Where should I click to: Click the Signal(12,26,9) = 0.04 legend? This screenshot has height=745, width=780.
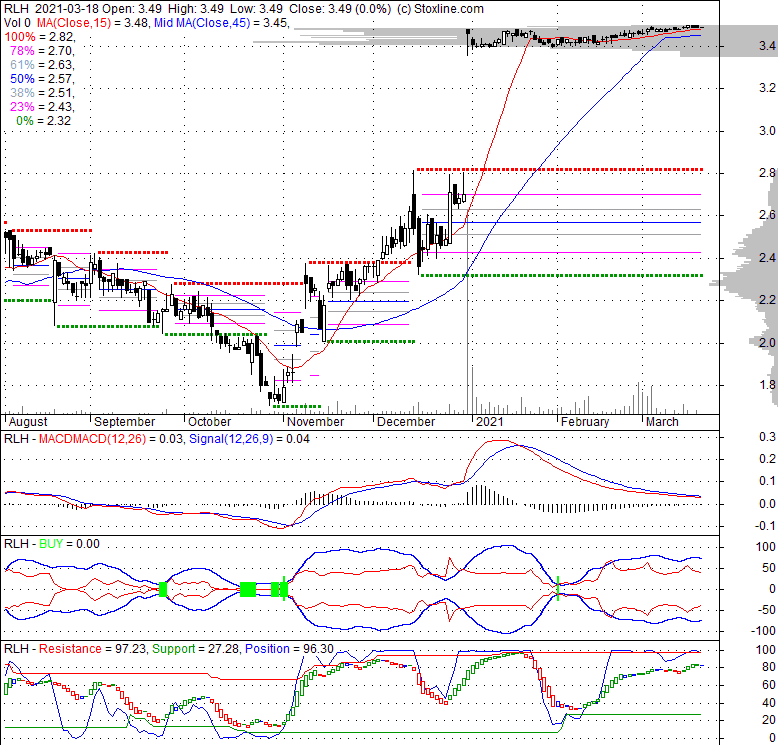point(249,439)
